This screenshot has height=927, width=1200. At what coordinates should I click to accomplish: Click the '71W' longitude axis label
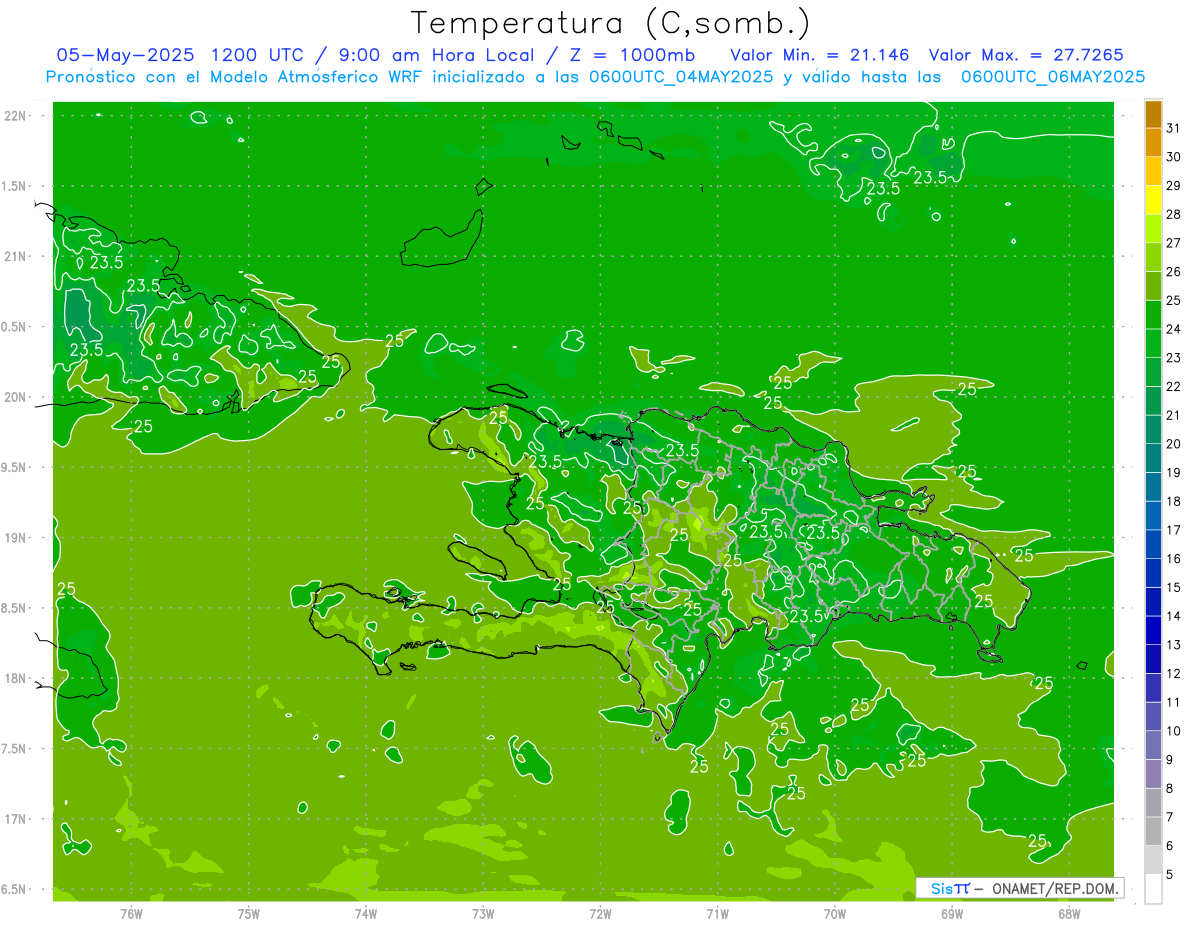click(717, 914)
